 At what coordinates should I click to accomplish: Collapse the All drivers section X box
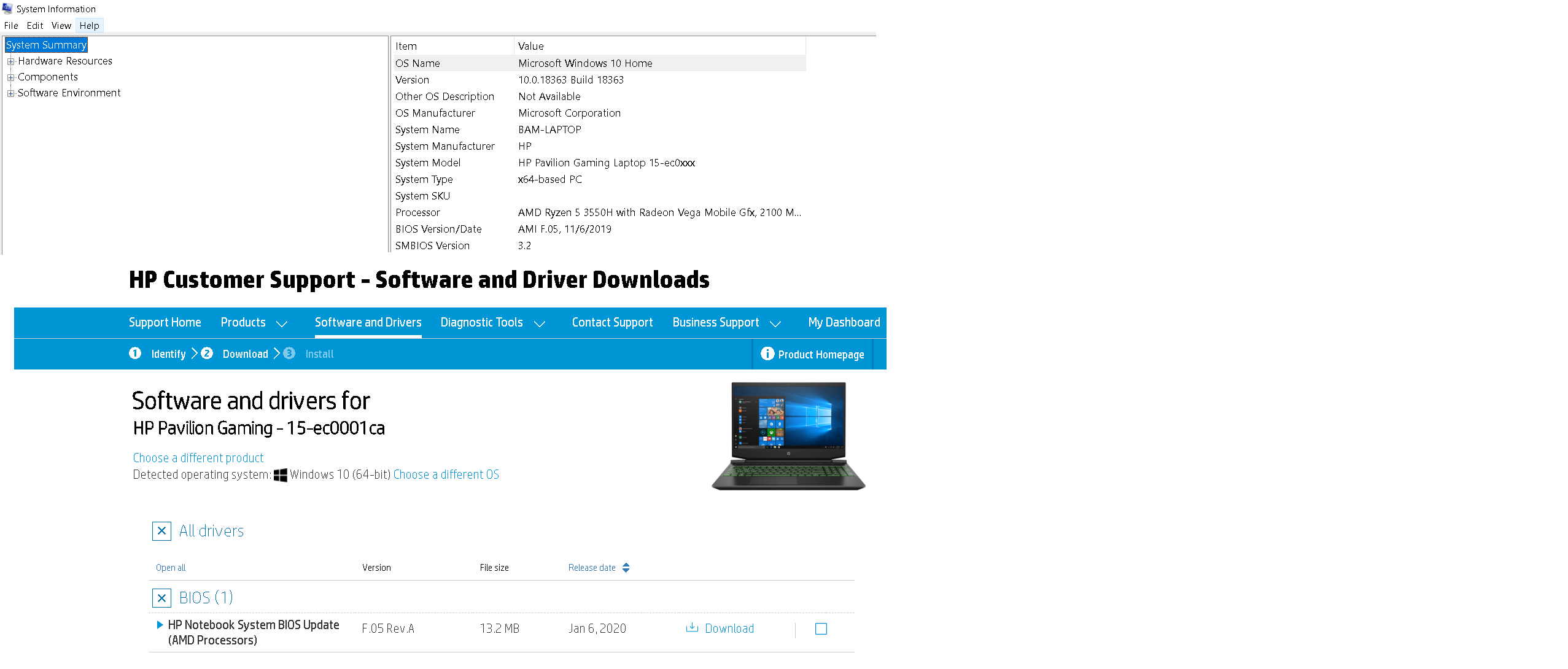click(x=161, y=531)
